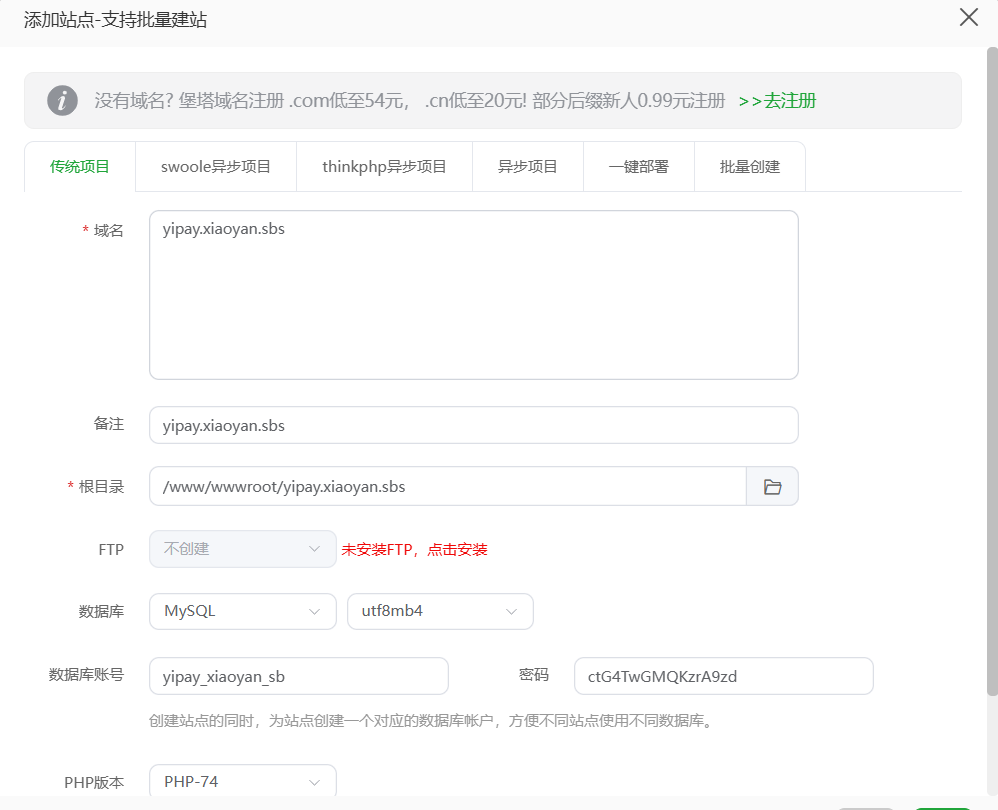Go to the 批量创建 tab
This screenshot has width=998, height=810.
[x=749, y=167]
